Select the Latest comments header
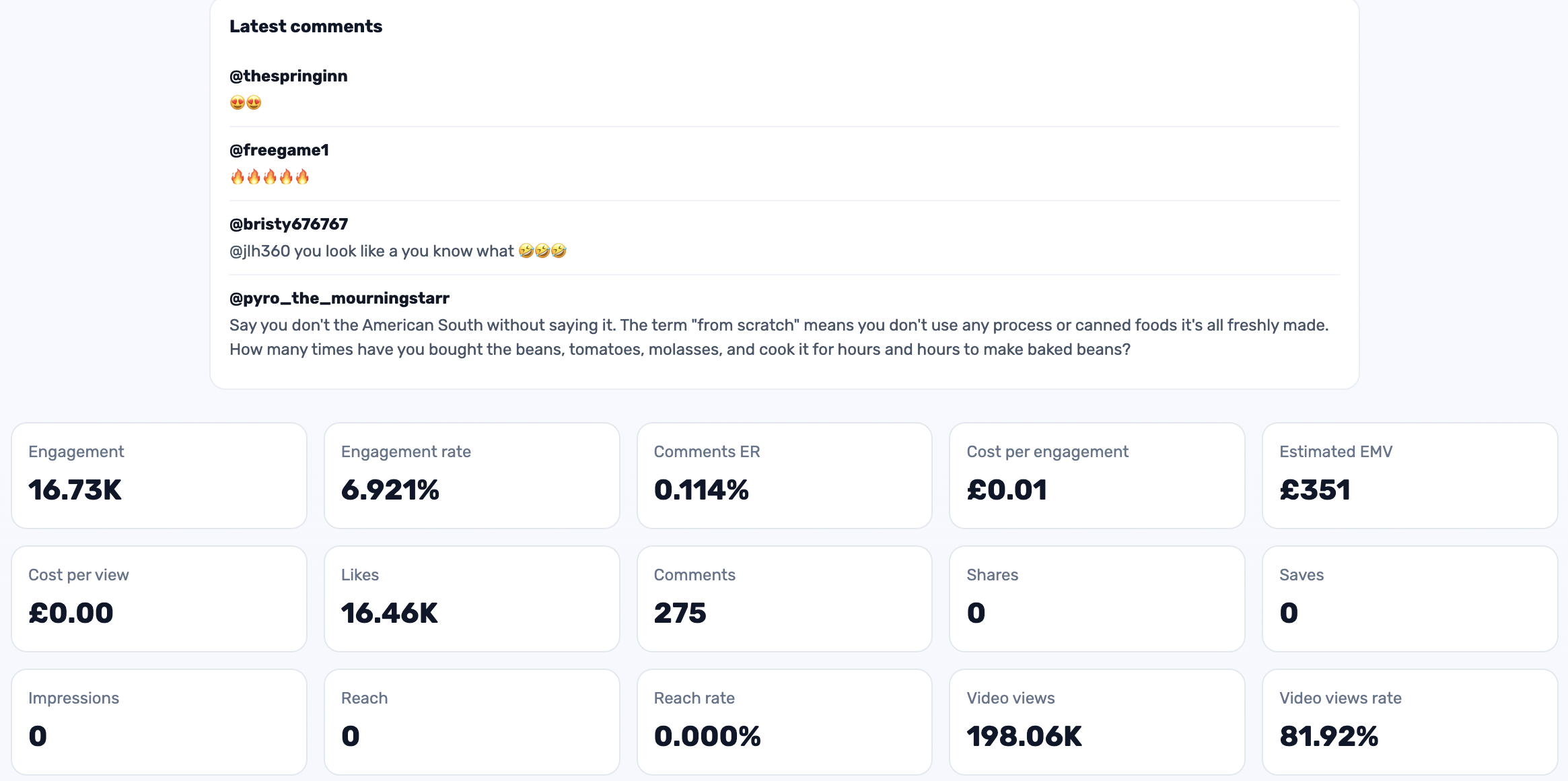This screenshot has height=781, width=1568. (x=306, y=26)
